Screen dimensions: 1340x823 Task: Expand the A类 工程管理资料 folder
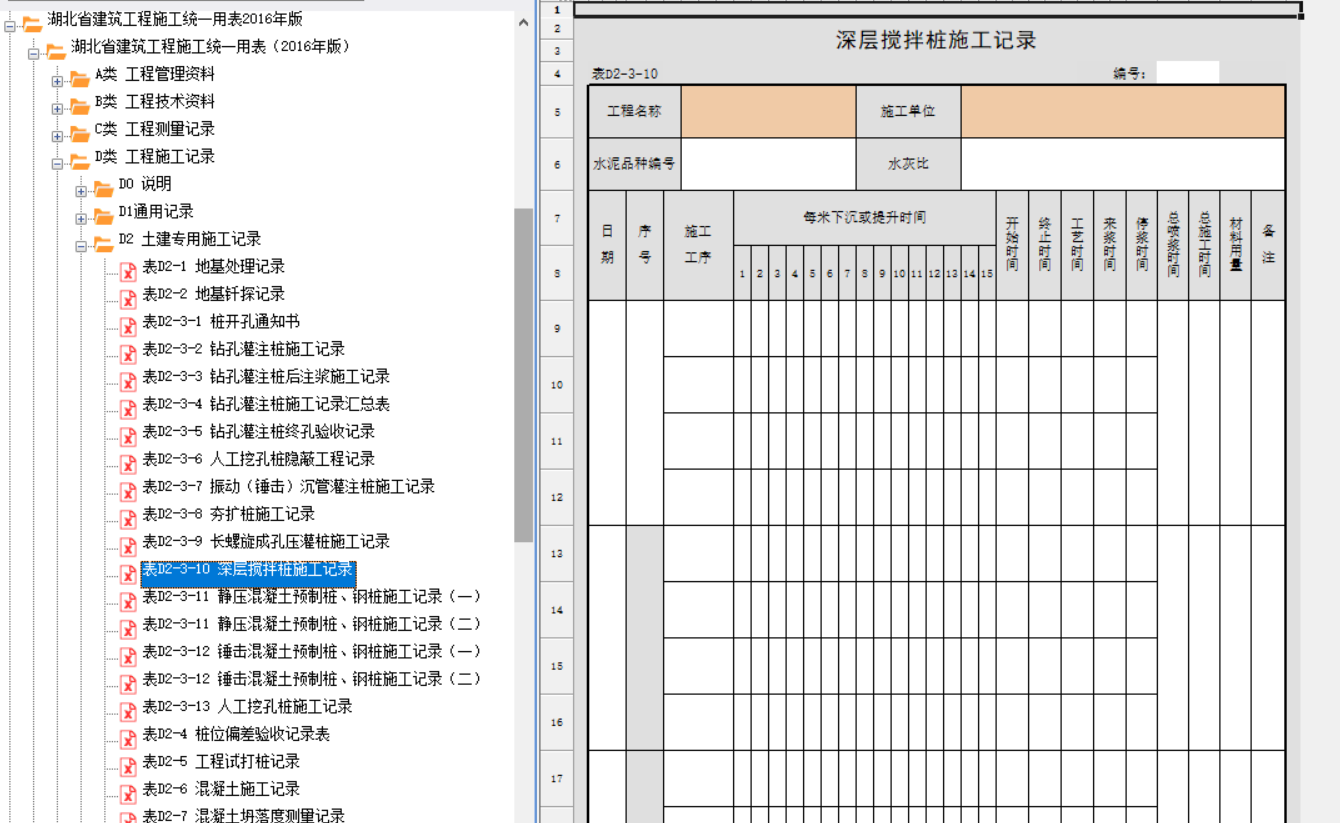[x=57, y=81]
